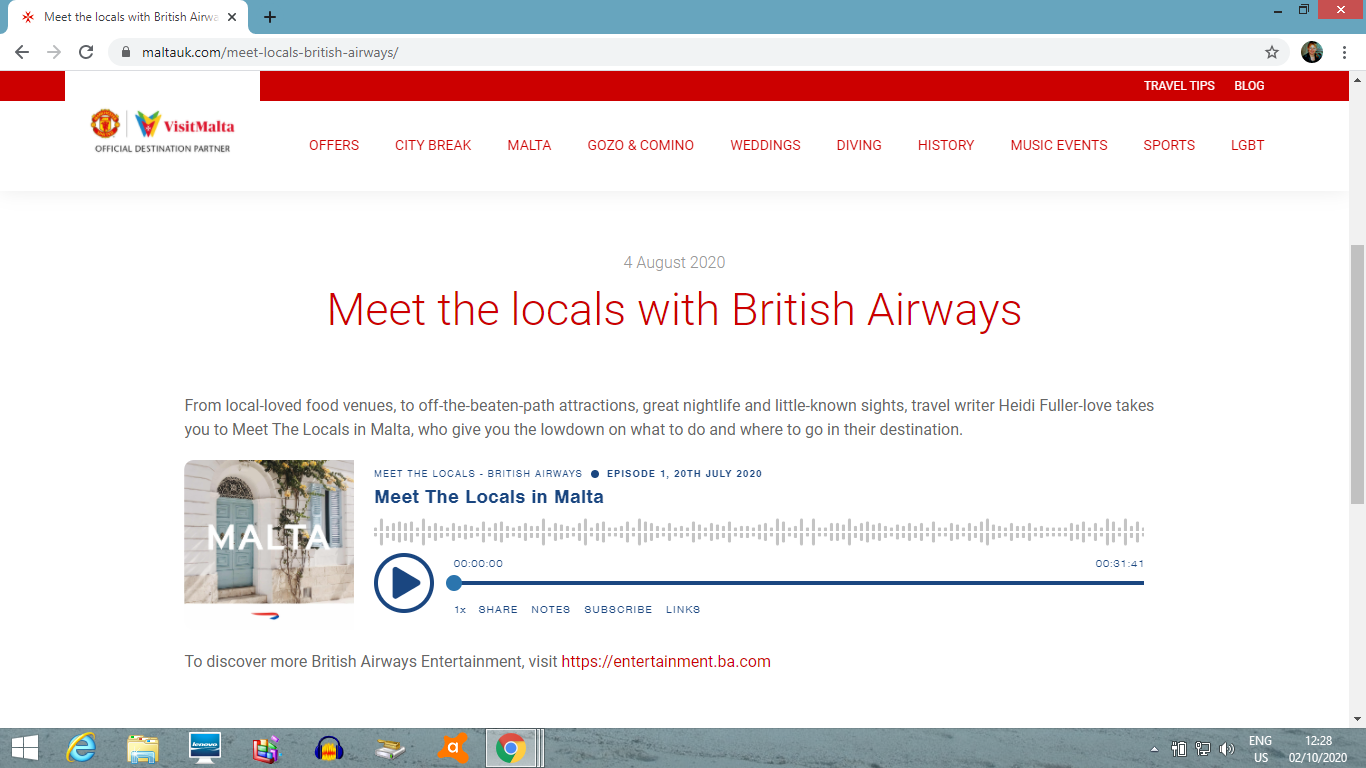Click the VisitMalta logo
This screenshot has height=768, width=1366.
(163, 131)
